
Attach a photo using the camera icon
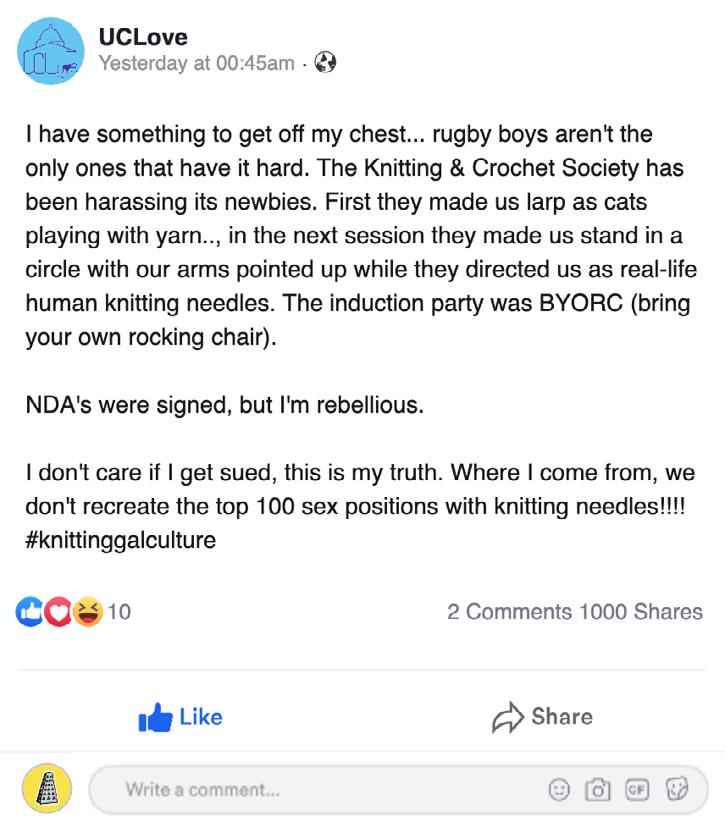pos(598,789)
